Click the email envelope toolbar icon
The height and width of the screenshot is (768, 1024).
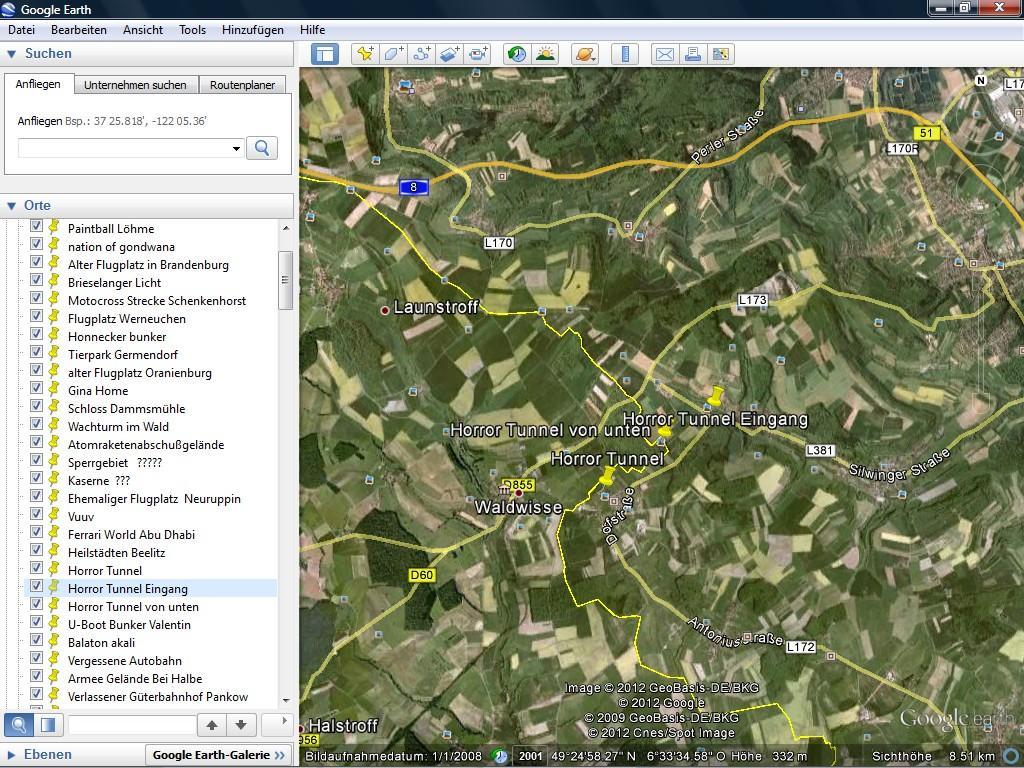tap(664, 54)
